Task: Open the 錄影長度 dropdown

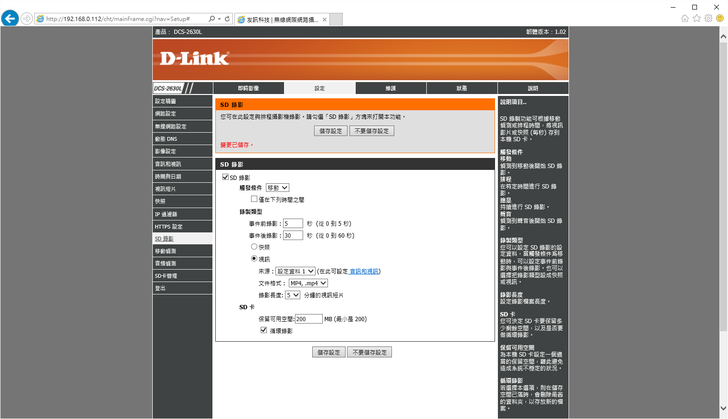Action: tap(292, 295)
